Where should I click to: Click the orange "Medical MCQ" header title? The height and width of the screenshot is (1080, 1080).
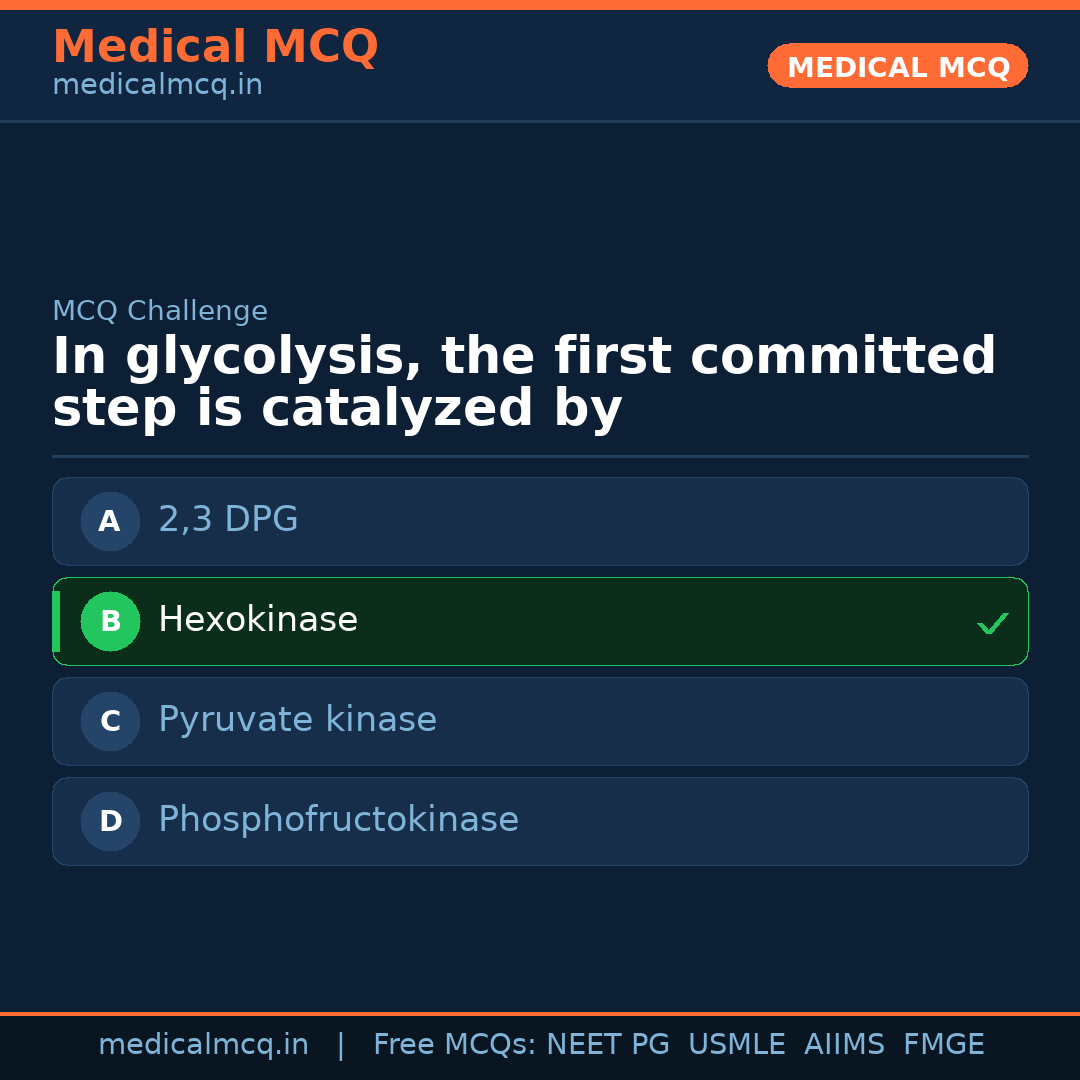pos(215,47)
